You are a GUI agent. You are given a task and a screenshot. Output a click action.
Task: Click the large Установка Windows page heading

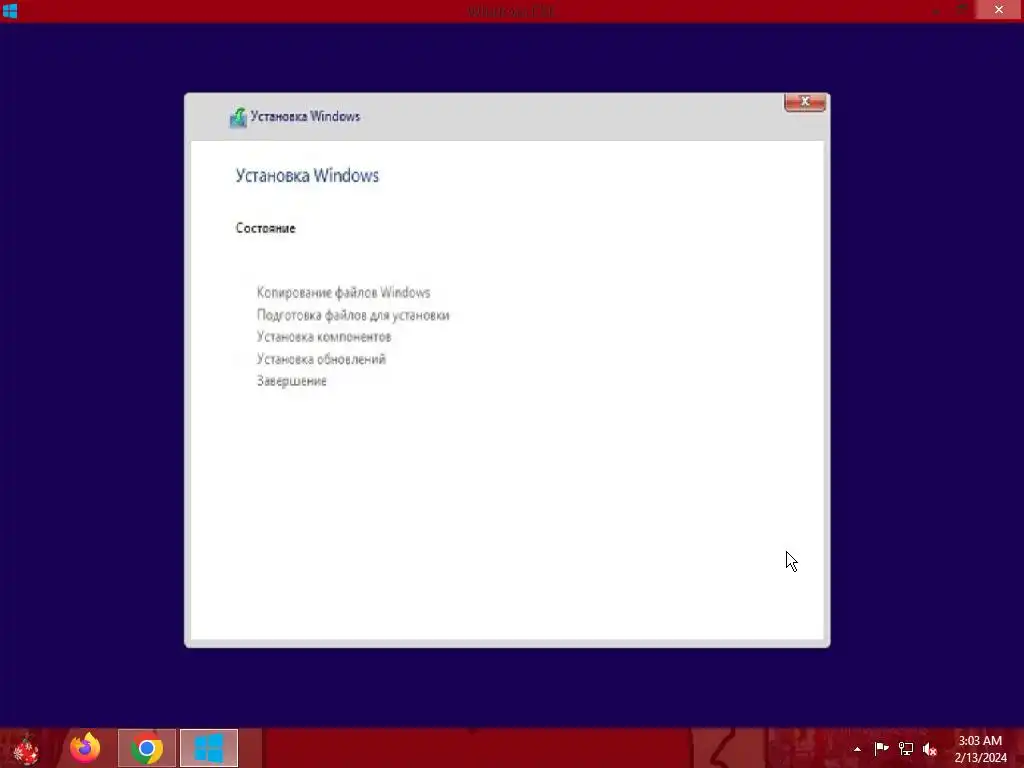click(307, 176)
